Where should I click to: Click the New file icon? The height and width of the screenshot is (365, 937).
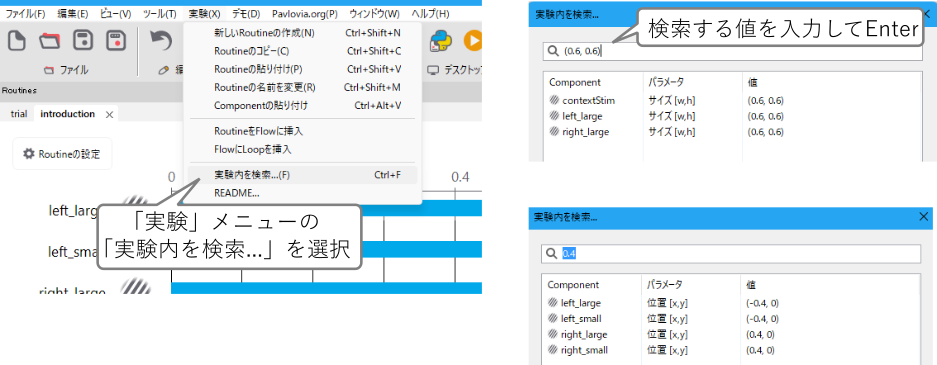tap(17, 41)
